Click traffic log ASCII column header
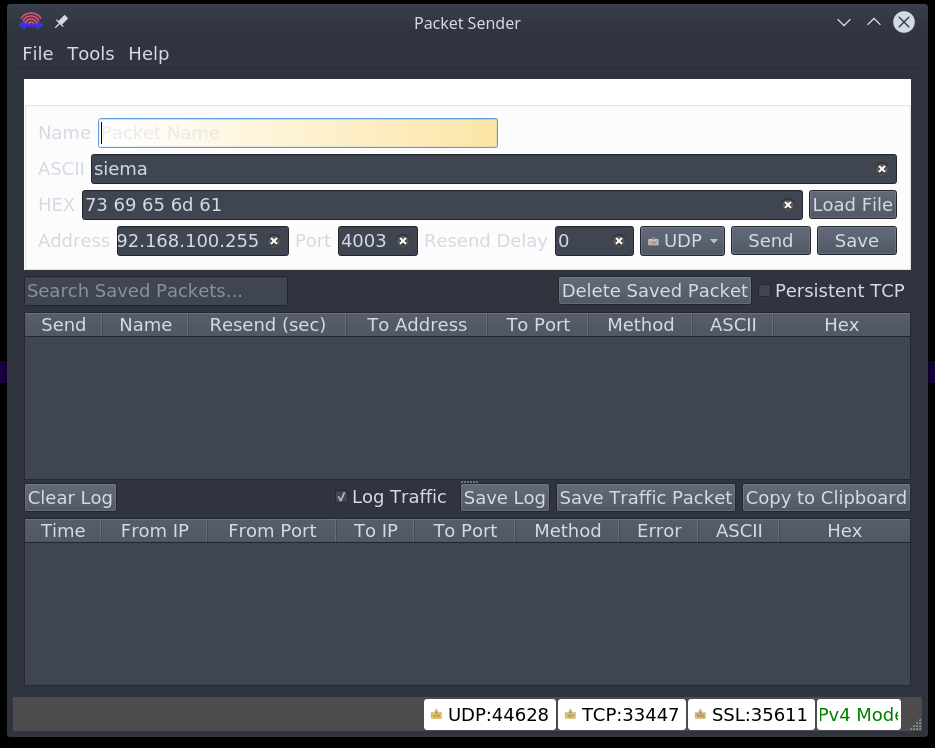Viewport: 935px width, 748px height. [739, 531]
